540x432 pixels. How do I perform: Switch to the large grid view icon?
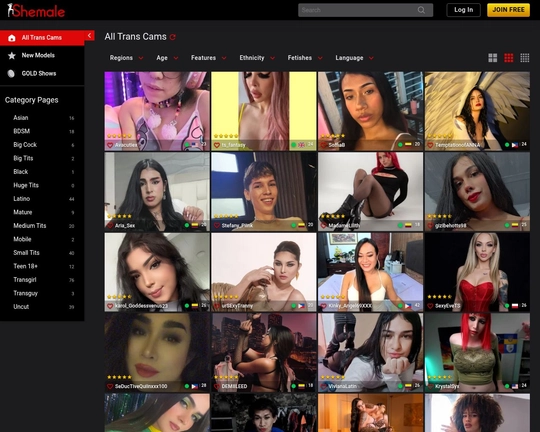click(492, 58)
